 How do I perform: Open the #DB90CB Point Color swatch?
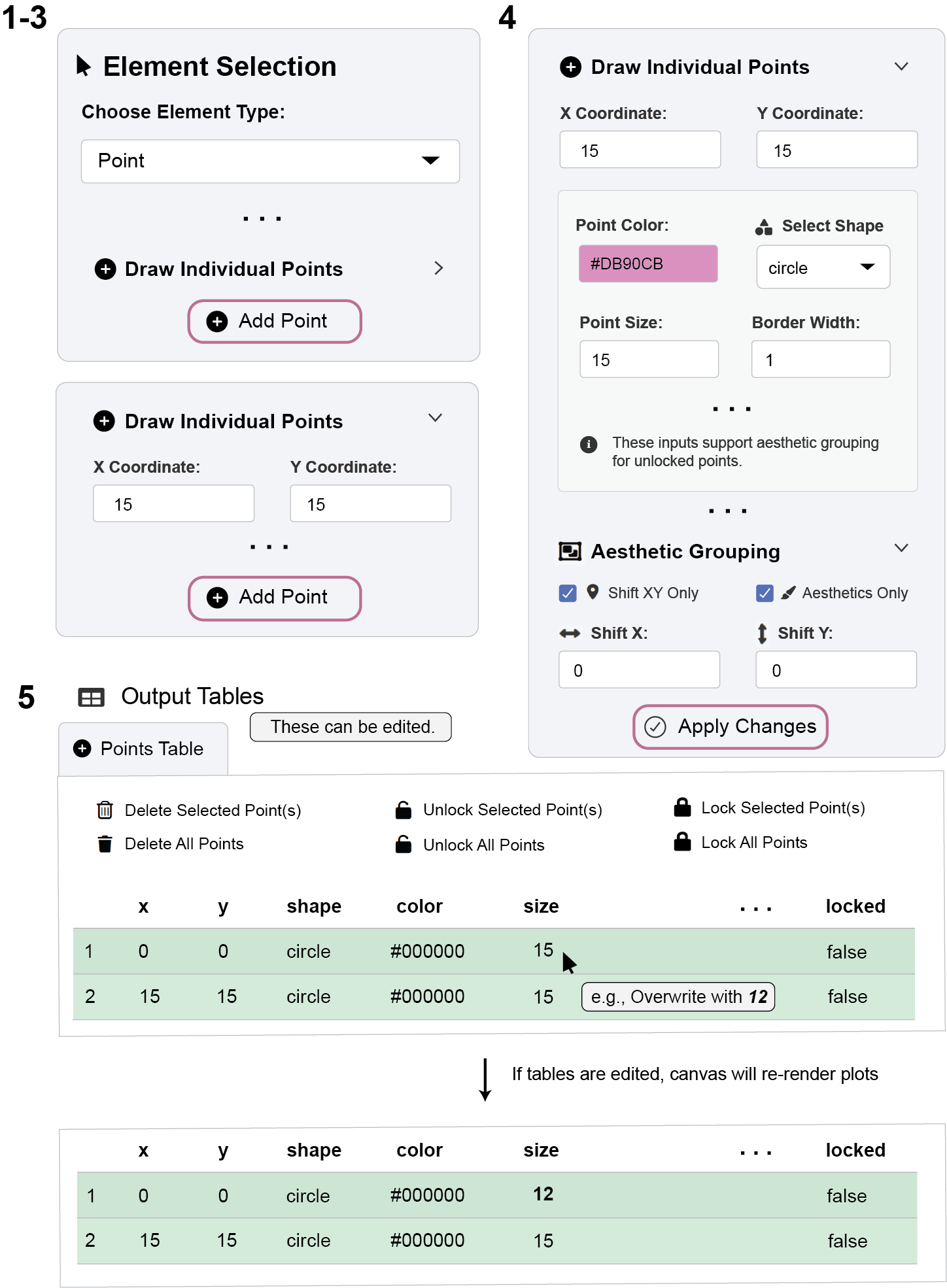pos(647,264)
